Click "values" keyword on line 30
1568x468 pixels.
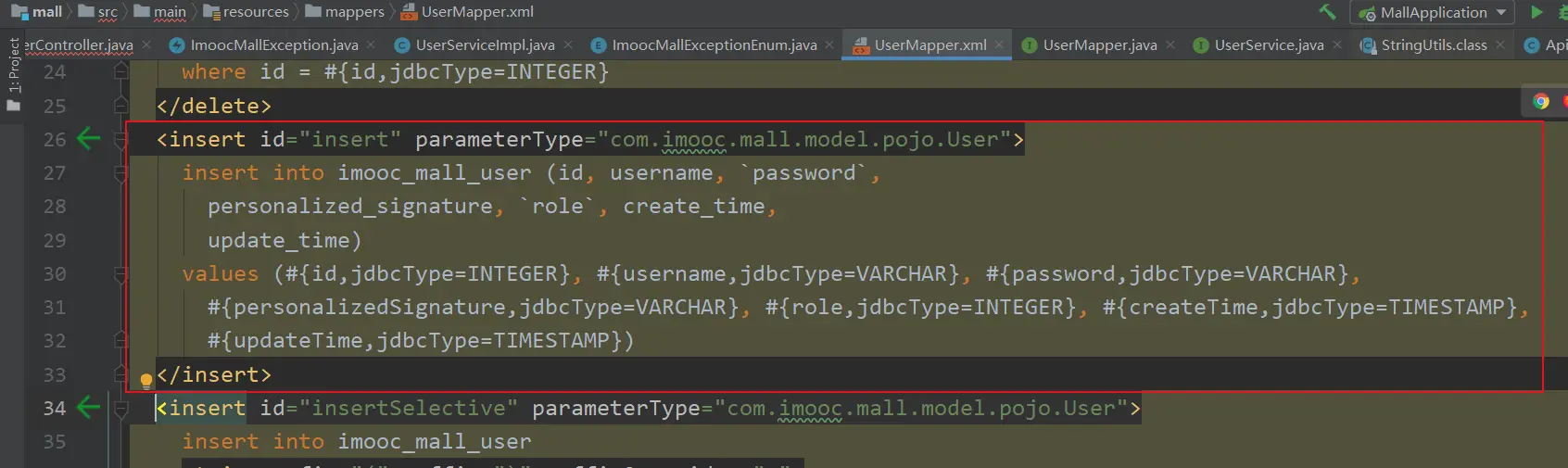(221, 273)
